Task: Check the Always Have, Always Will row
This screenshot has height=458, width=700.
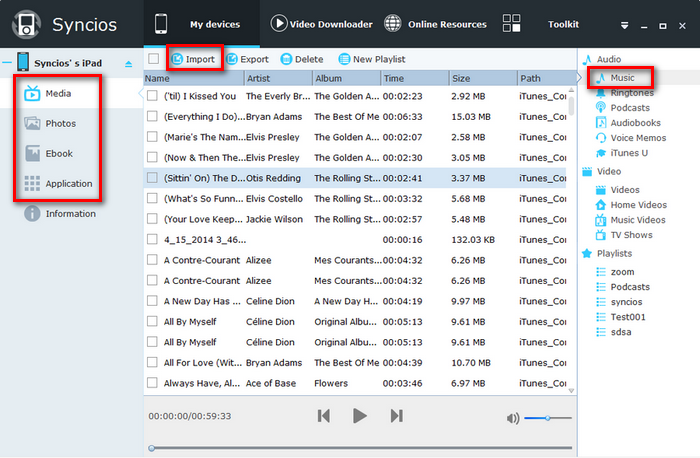Action: click(152, 383)
